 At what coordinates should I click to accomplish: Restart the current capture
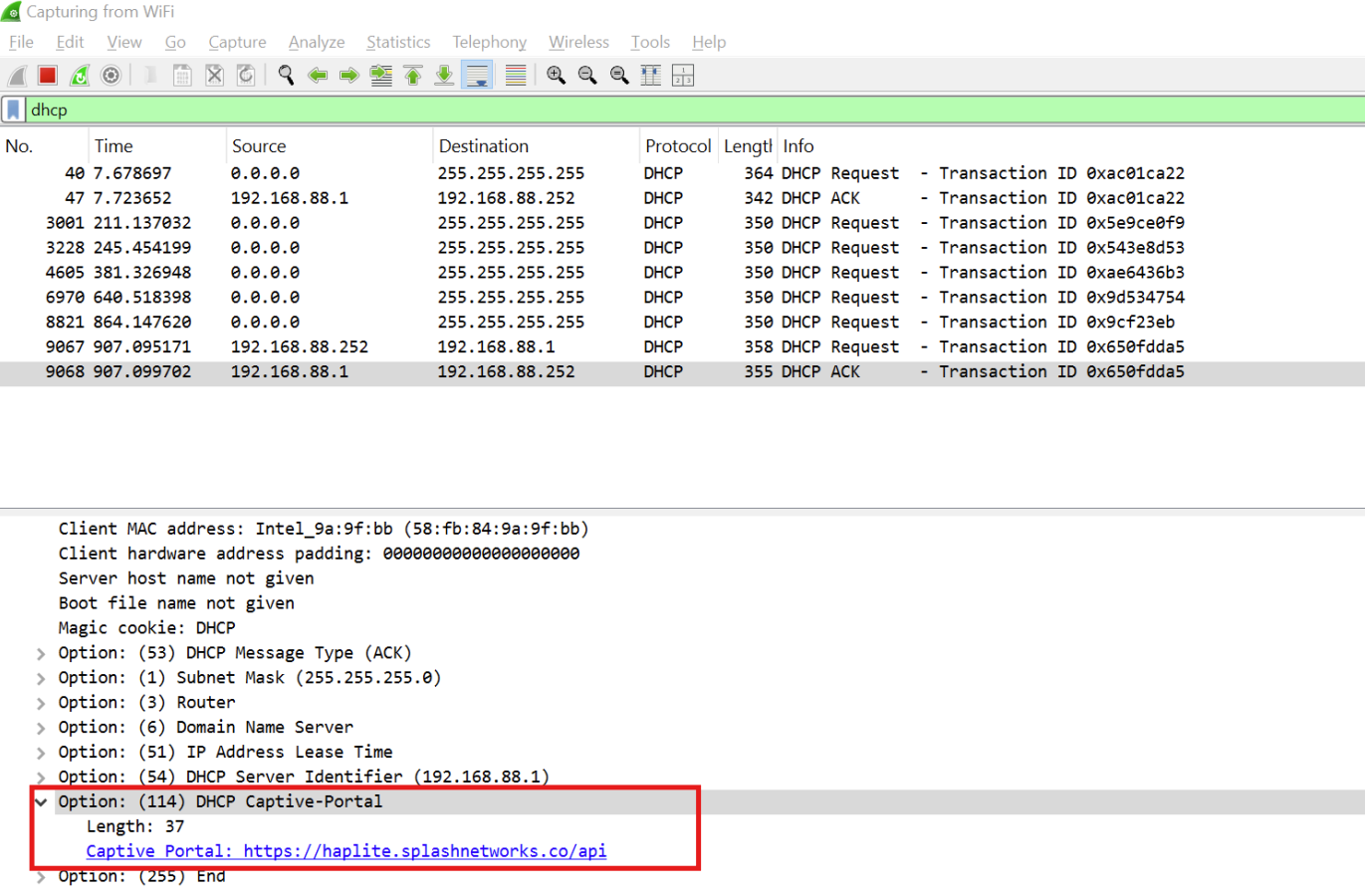coord(80,76)
